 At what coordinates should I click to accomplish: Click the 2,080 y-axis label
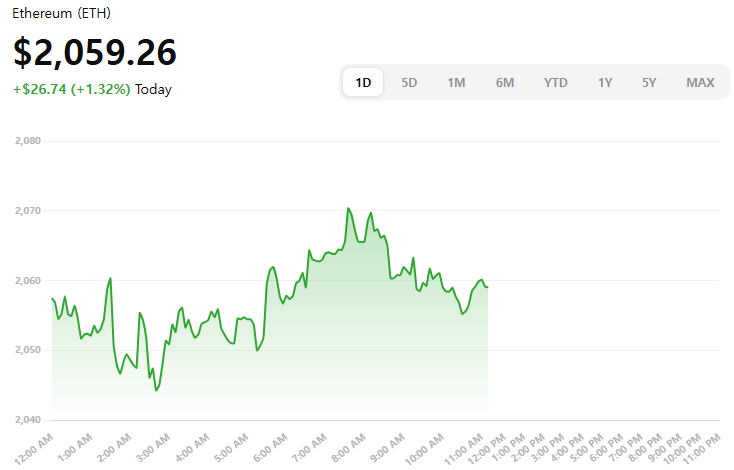point(27,141)
